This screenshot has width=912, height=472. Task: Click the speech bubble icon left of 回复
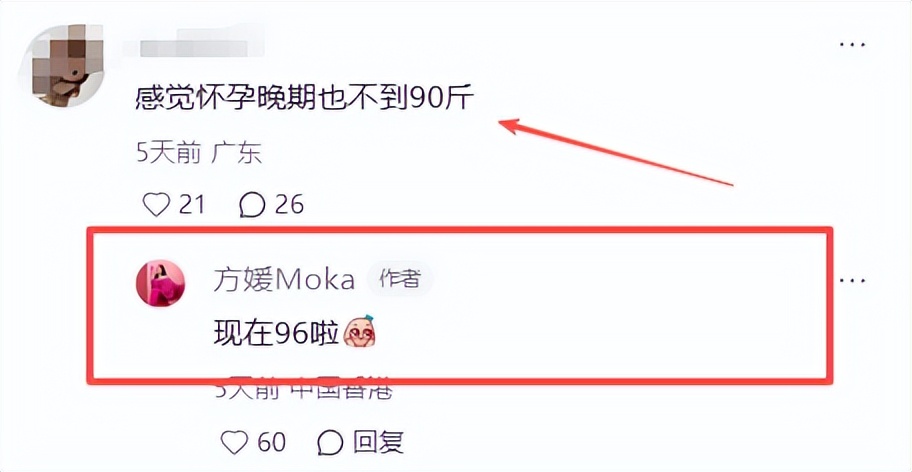tap(330, 442)
